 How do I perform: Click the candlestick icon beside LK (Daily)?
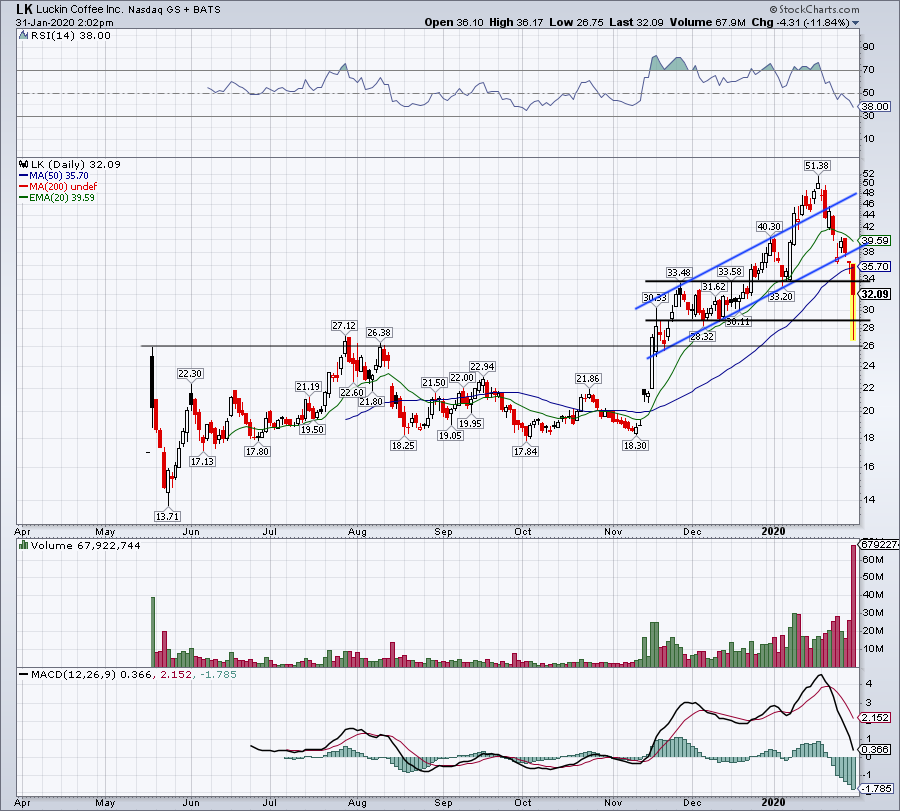24,164
